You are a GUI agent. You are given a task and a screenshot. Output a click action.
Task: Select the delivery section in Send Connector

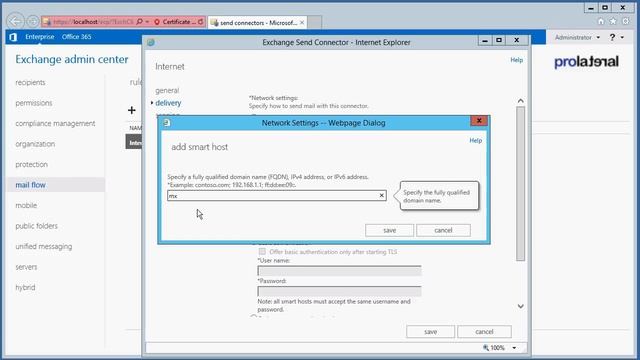168,103
